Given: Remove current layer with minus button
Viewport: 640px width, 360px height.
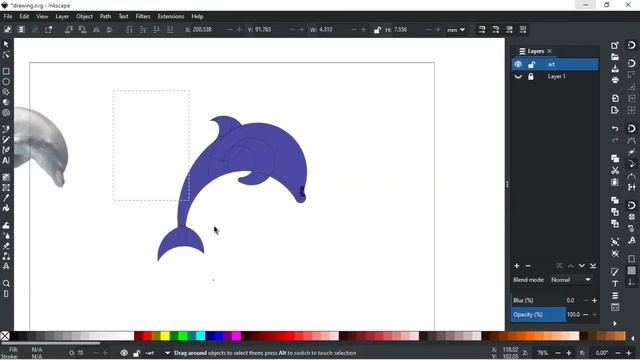Looking at the screenshot, I should point(528,266).
